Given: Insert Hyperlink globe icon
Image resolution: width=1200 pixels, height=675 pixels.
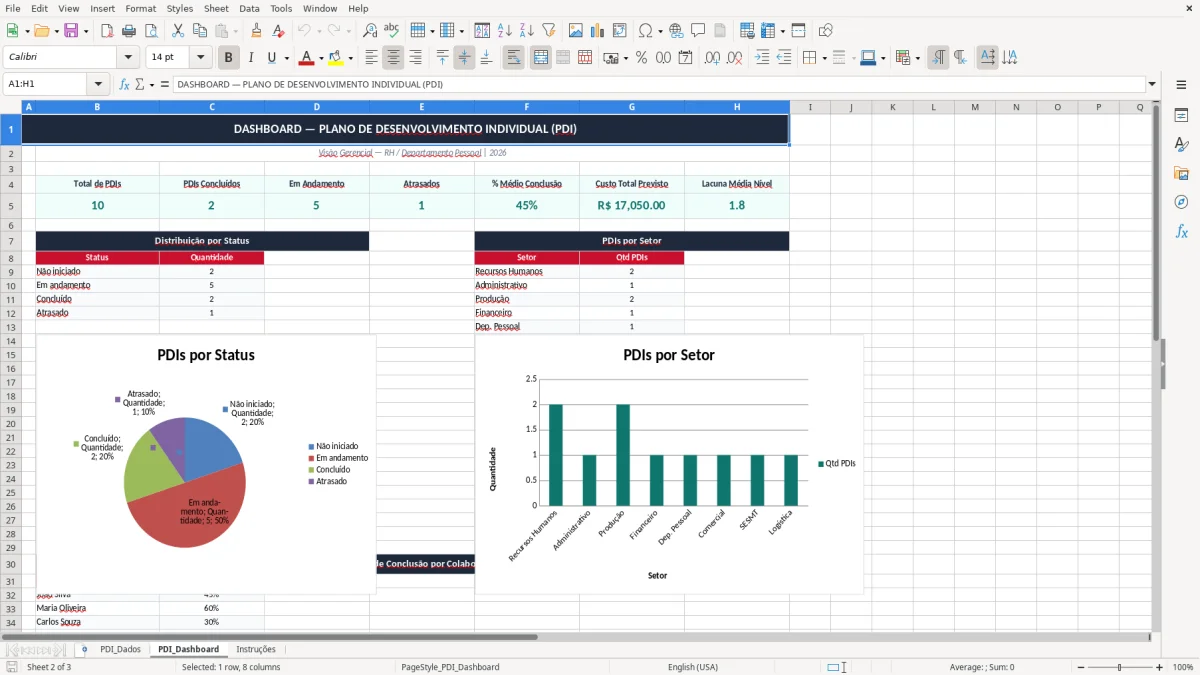Looking at the screenshot, I should coord(676,31).
